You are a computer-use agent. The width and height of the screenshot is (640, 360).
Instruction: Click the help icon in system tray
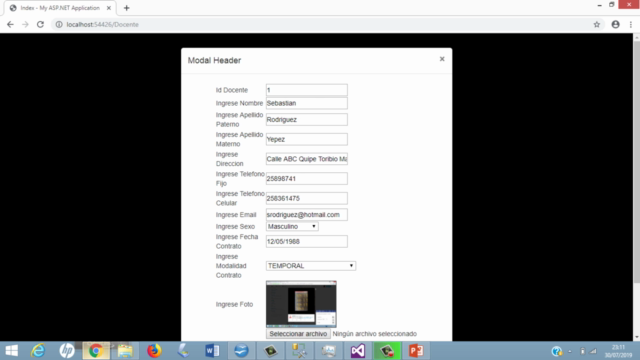point(557,351)
